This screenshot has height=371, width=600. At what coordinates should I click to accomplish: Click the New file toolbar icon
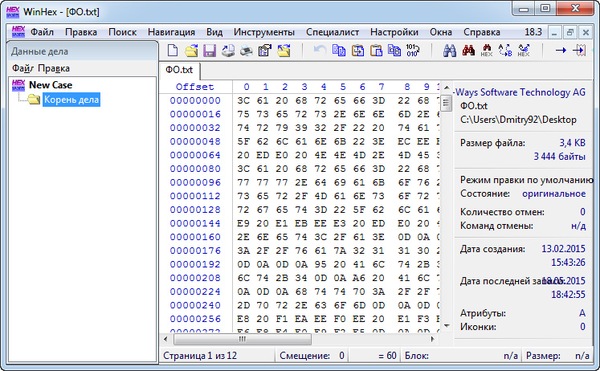click(x=173, y=50)
